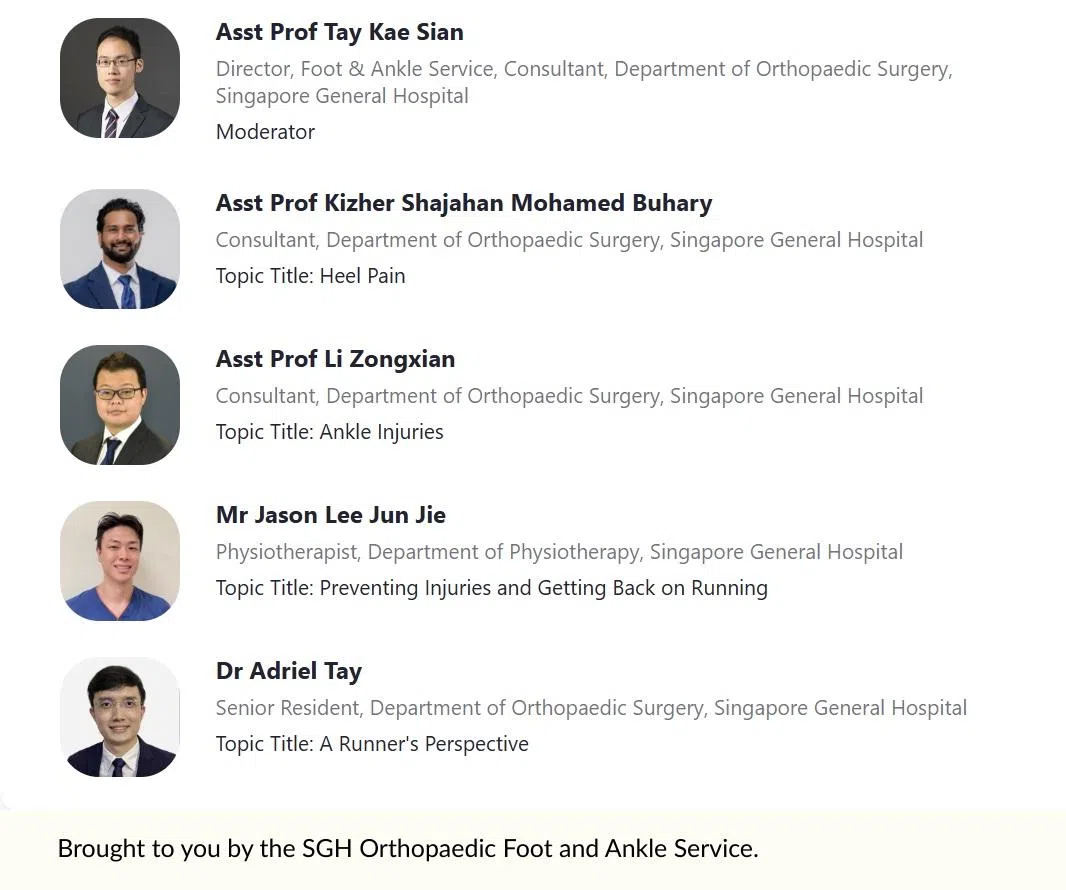Screen dimensions: 1066x890
Task: Select the Physiotherapist, Department of Physiotherapy description
Action: click(x=559, y=552)
